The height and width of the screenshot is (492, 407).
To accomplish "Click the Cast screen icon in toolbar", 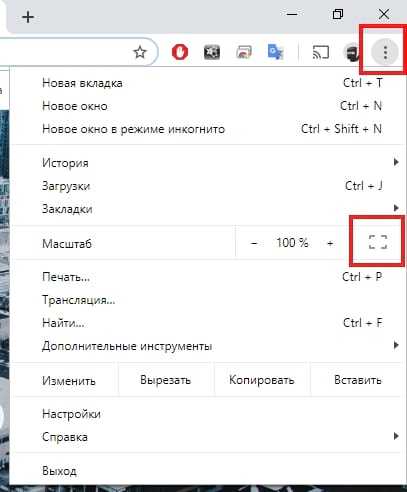I will [x=321, y=52].
